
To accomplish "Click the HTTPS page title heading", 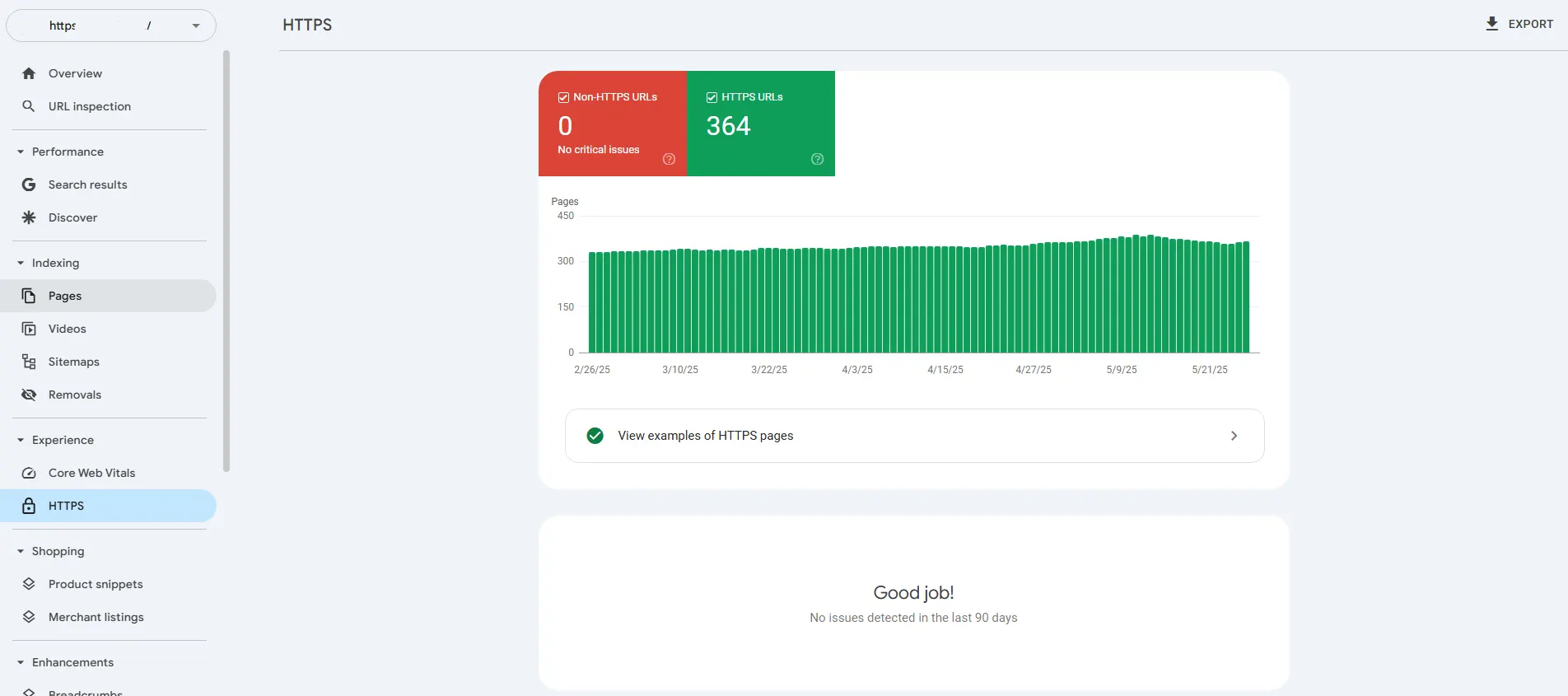I will coord(307,25).
